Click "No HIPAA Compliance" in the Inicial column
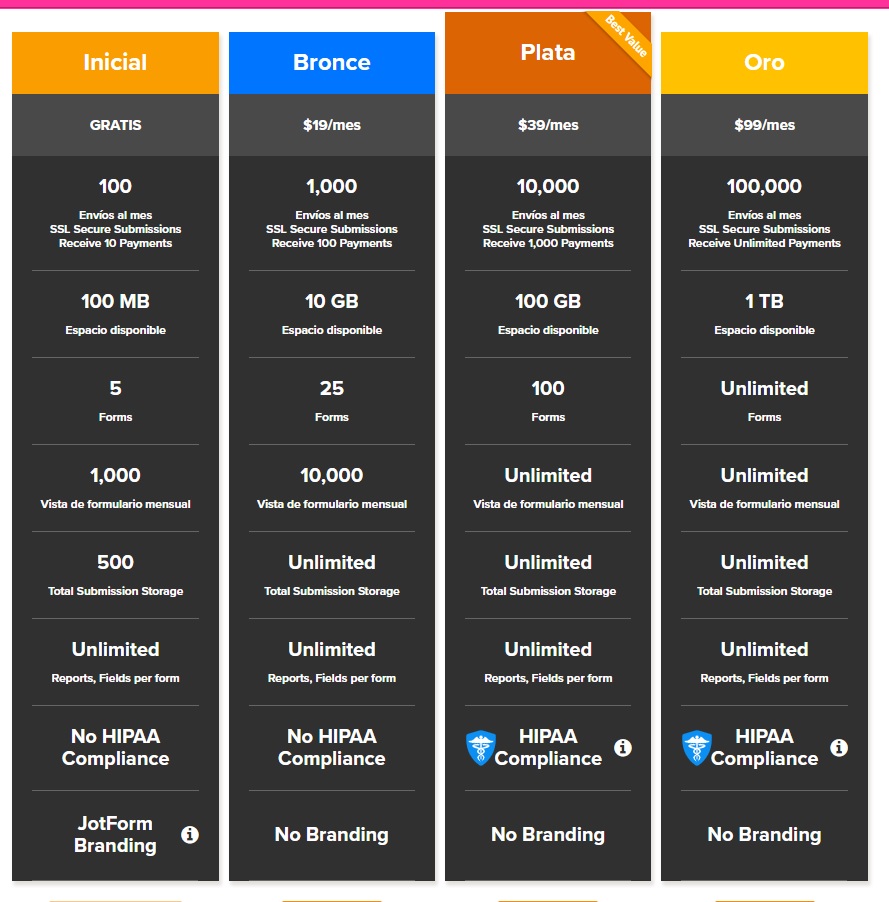 (115, 747)
